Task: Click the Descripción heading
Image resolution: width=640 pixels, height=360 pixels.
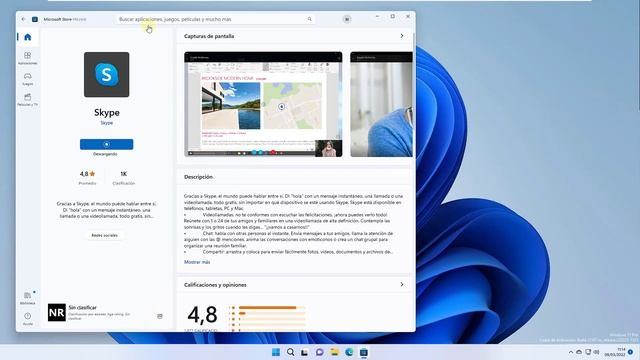Action: [198, 177]
